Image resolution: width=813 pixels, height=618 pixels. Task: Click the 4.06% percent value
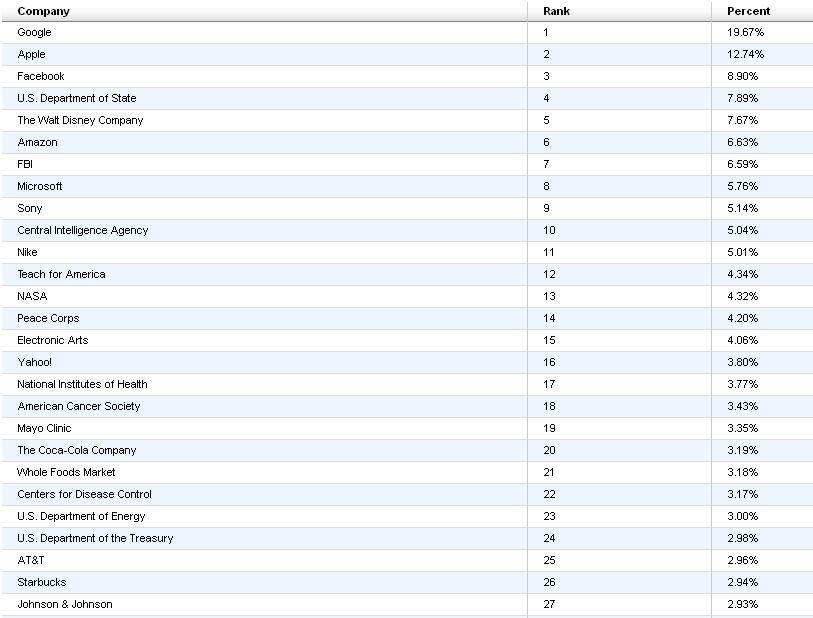[x=742, y=340]
